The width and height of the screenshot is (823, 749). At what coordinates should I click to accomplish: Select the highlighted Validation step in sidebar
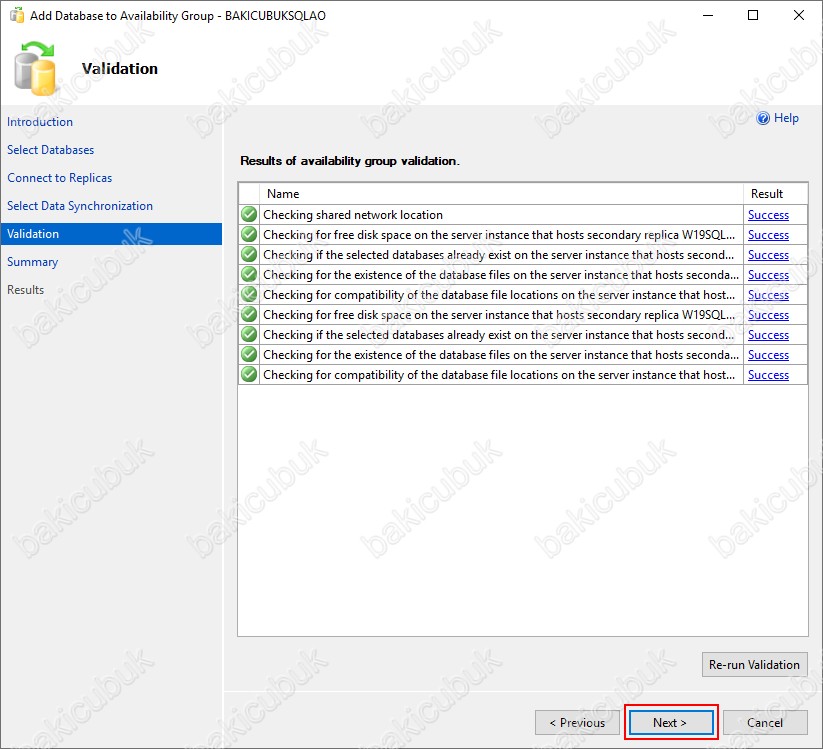tap(33, 234)
